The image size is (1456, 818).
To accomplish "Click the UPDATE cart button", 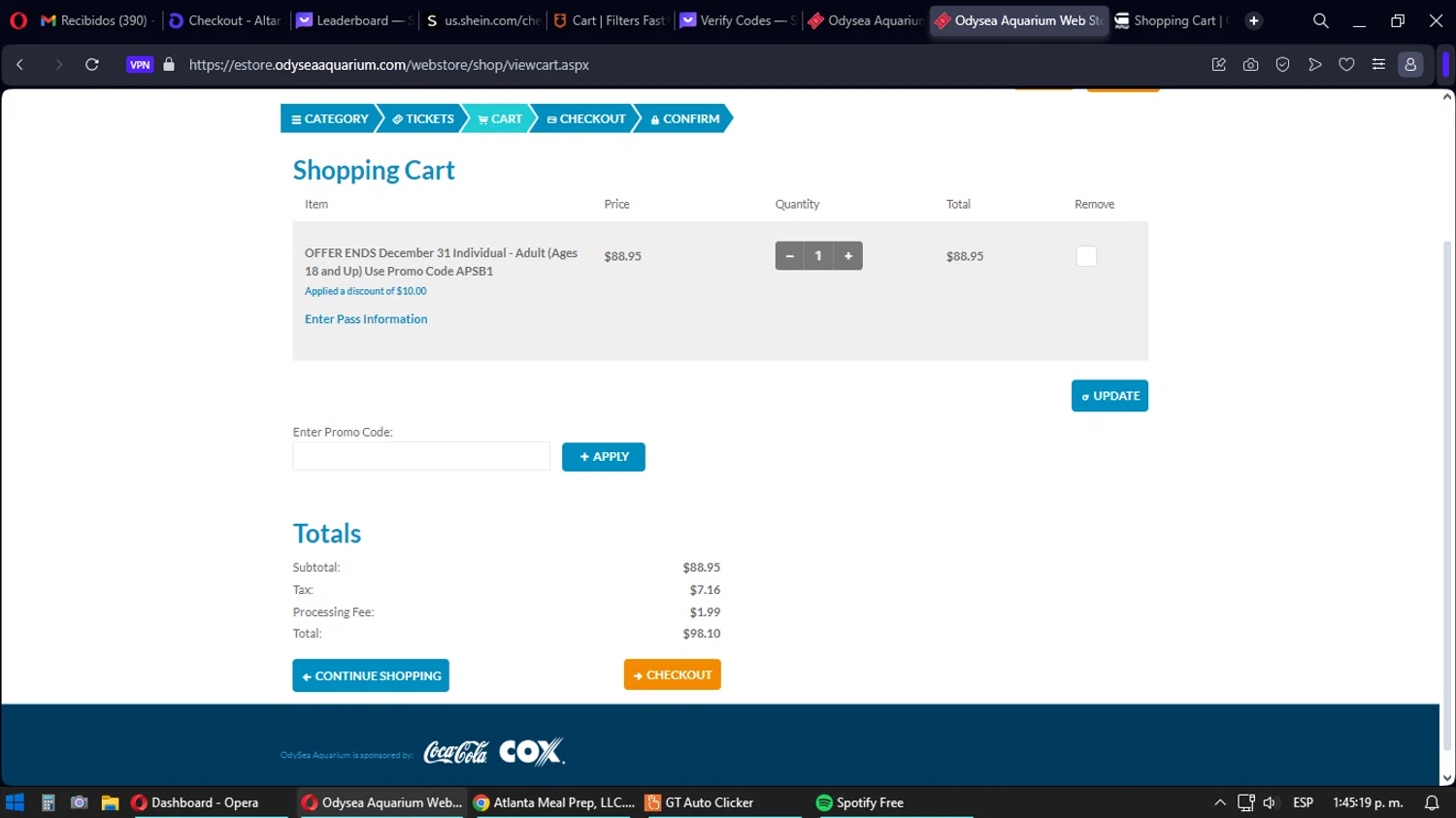I will pyautogui.click(x=1109, y=396).
